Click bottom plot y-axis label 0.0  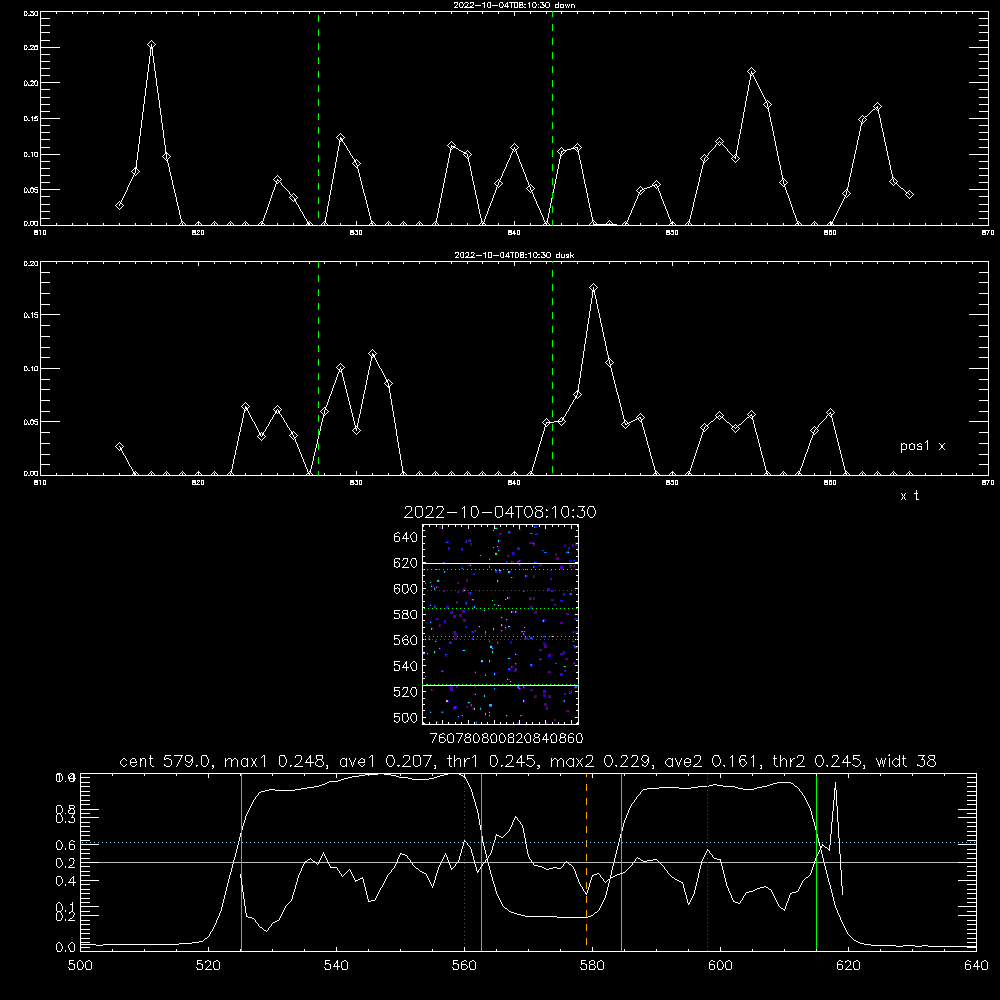coord(66,948)
